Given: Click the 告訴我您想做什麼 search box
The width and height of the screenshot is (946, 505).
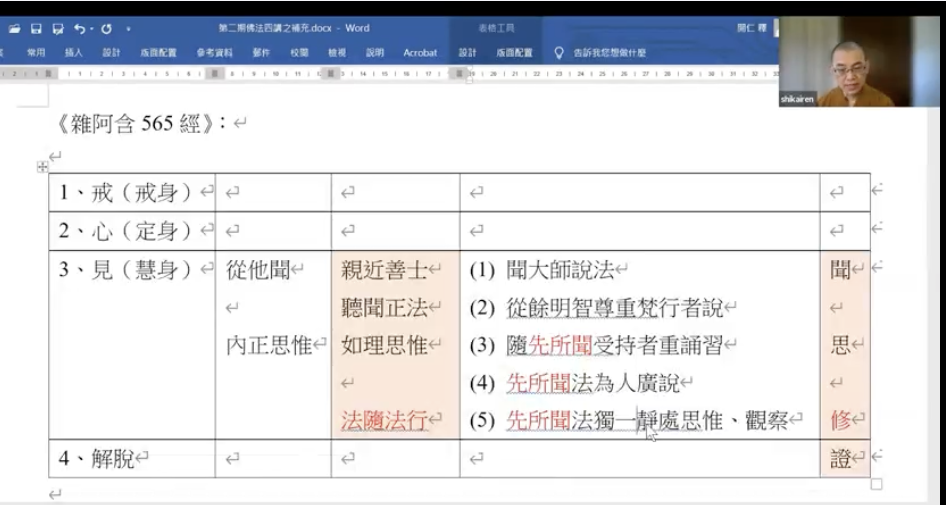Looking at the screenshot, I should (x=613, y=52).
